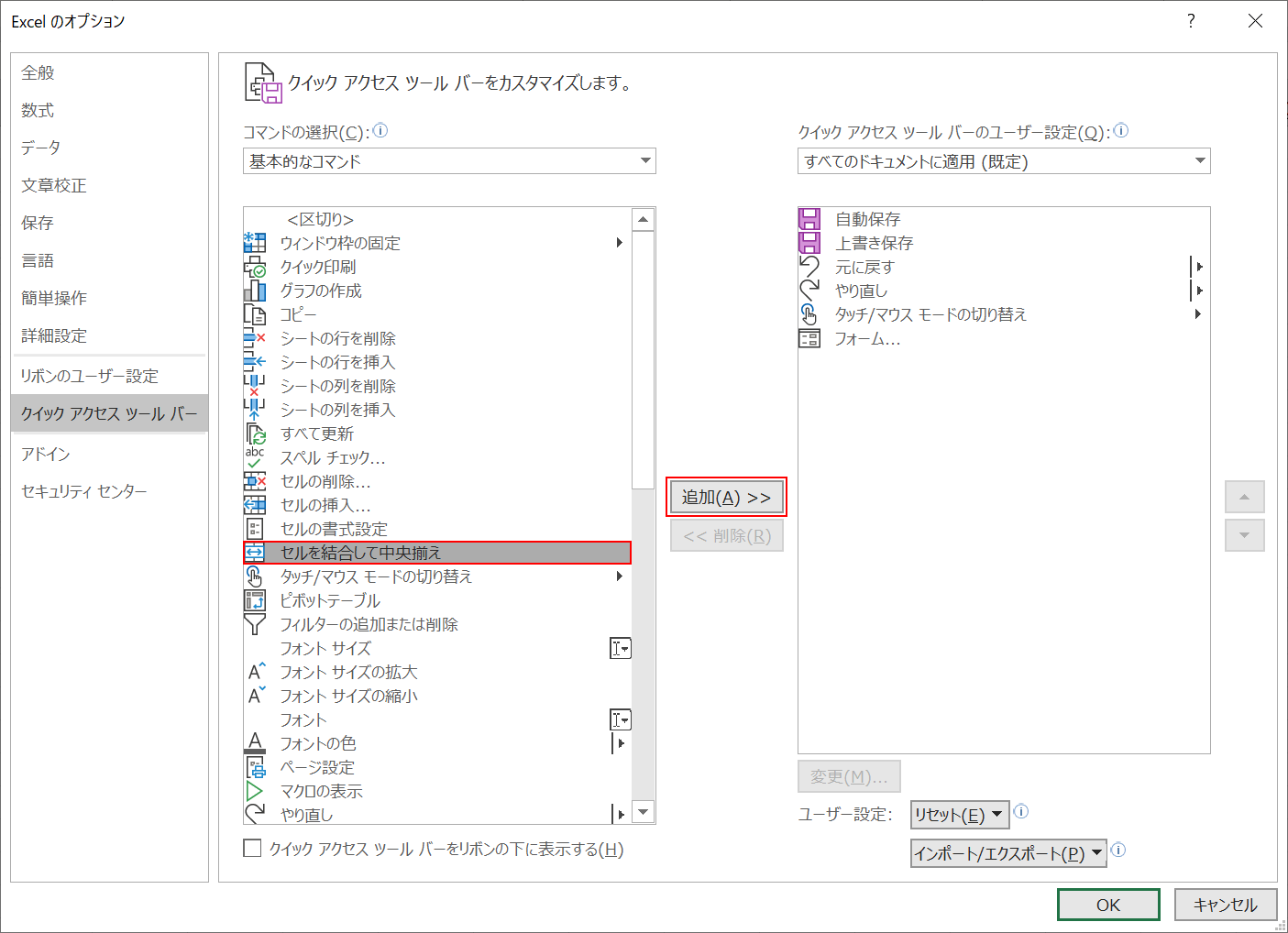Image resolution: width=1288 pixels, height=933 pixels.
Task: Select the 自動保存 icon in right list
Action: tap(809, 218)
